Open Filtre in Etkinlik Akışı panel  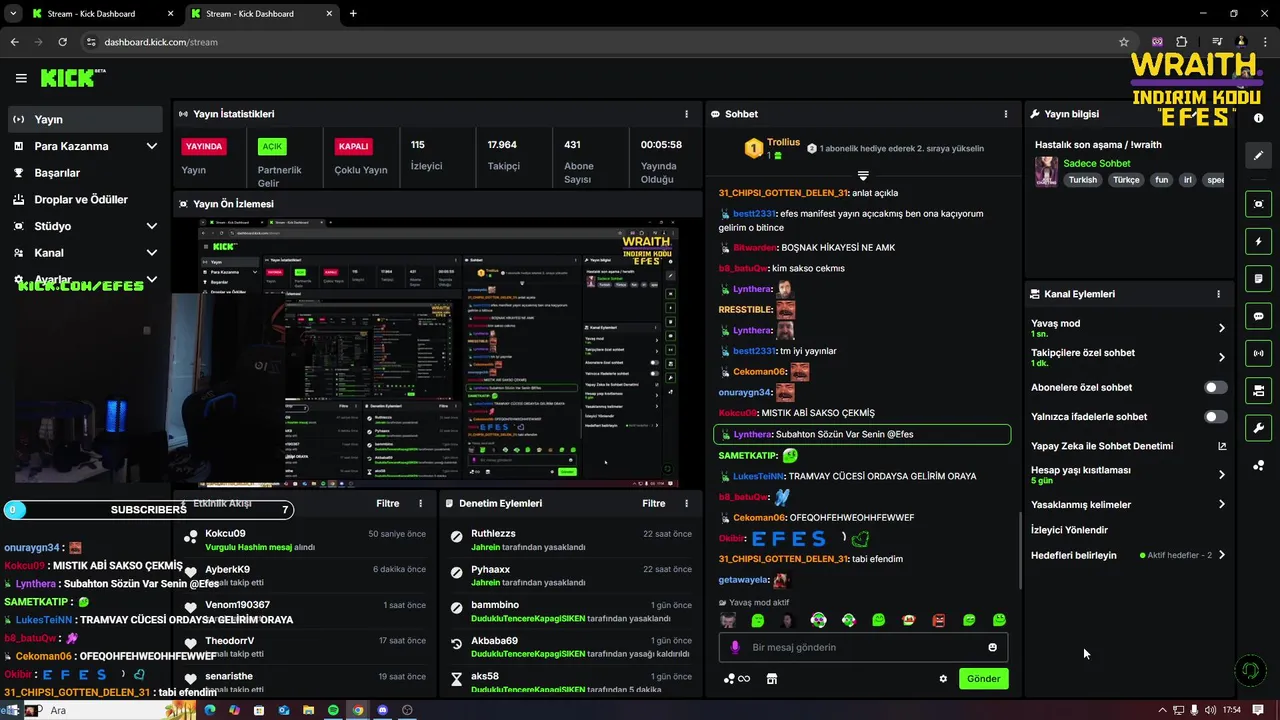click(x=388, y=504)
